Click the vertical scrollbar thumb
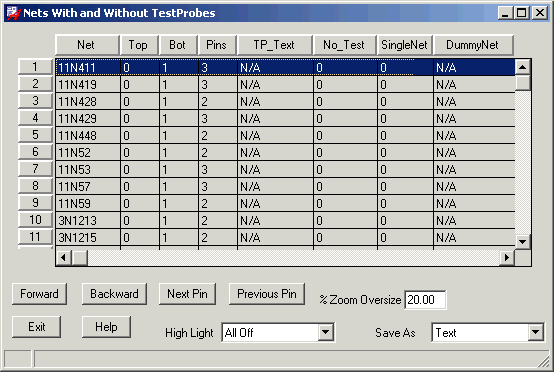The image size is (554, 372). (x=523, y=83)
